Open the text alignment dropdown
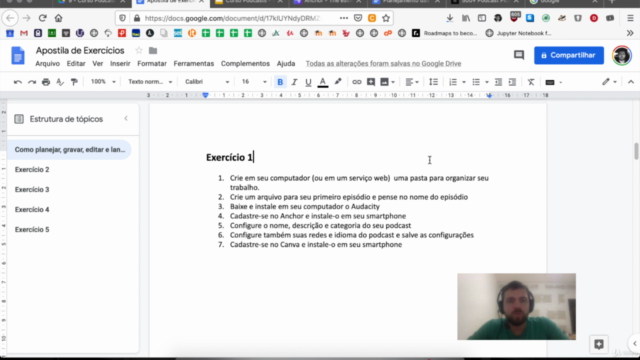 pyautogui.click(x=412, y=82)
